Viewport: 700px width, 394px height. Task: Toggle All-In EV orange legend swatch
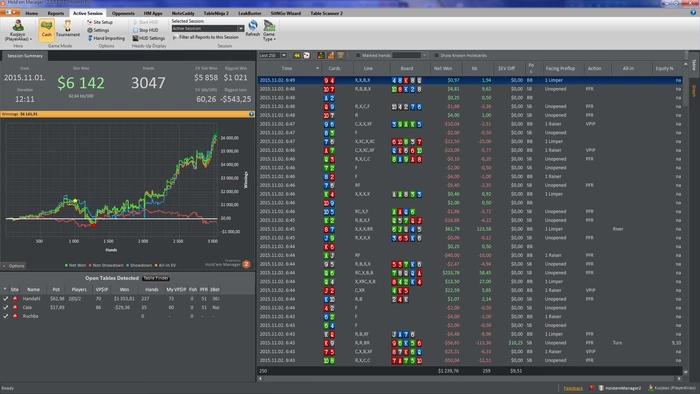click(x=156, y=265)
